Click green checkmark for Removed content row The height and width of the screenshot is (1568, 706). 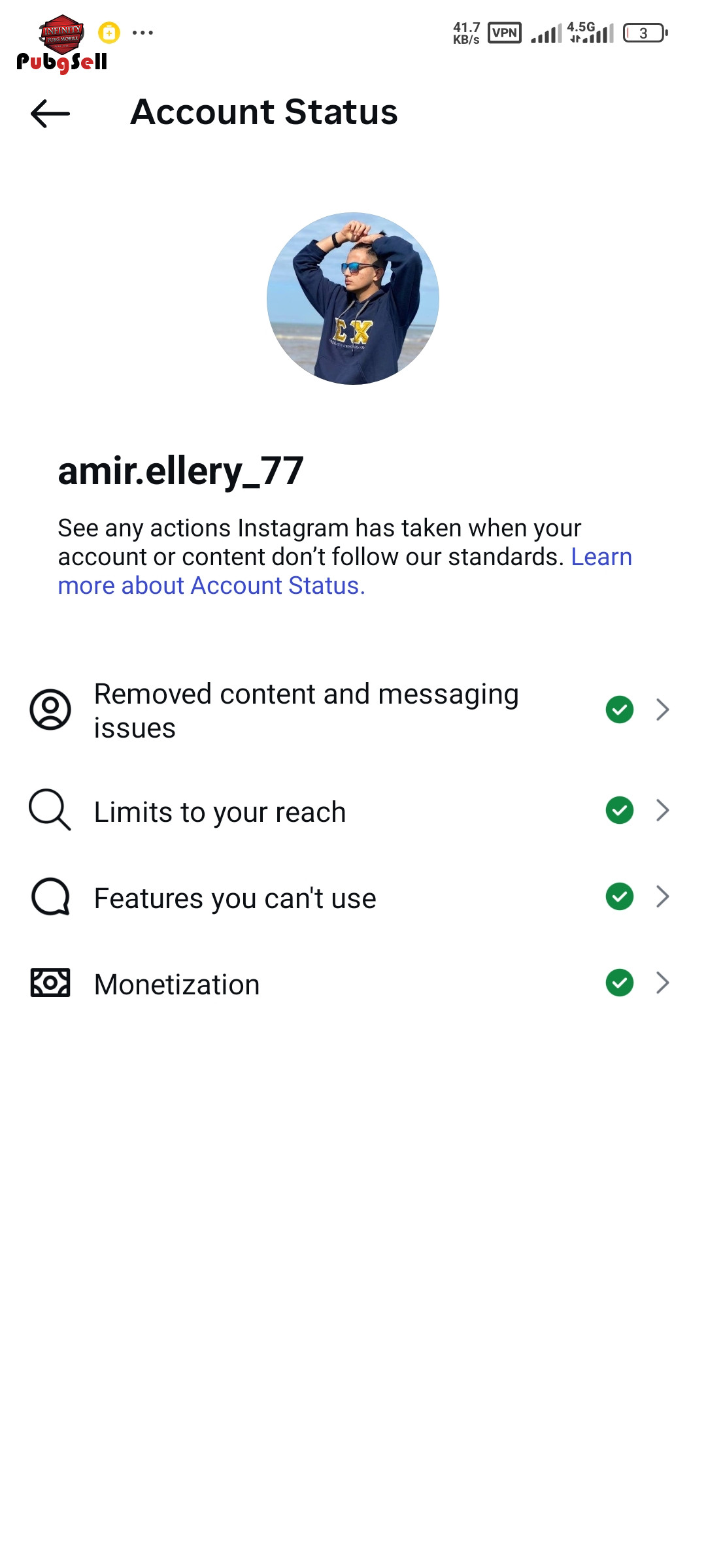click(619, 710)
